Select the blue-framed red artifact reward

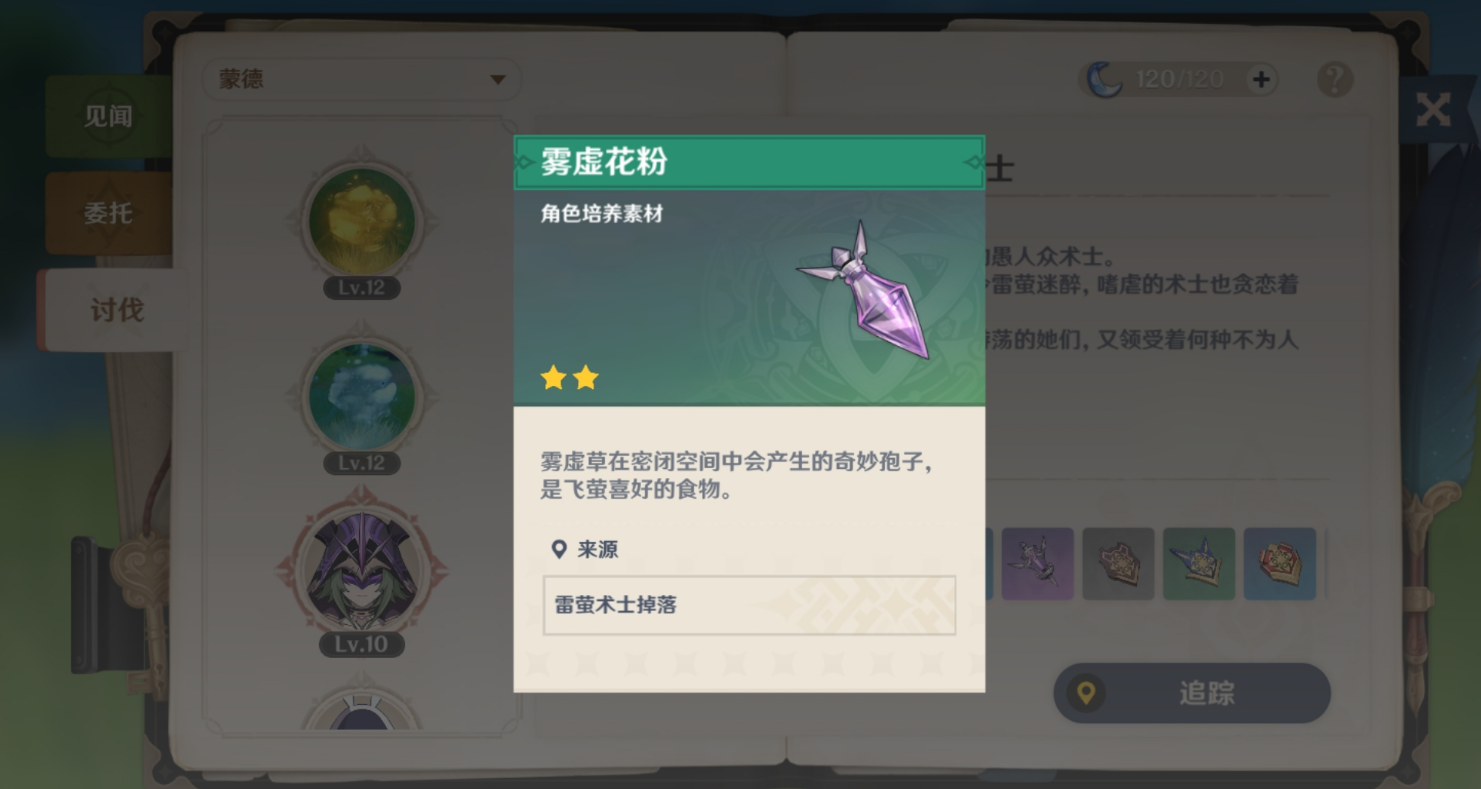coord(1280,564)
